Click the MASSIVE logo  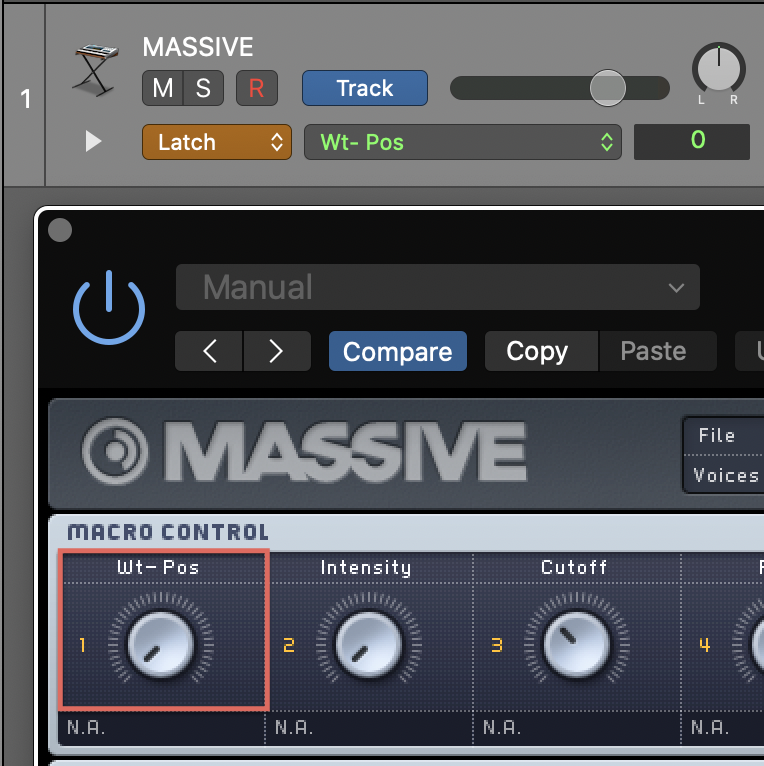304,451
